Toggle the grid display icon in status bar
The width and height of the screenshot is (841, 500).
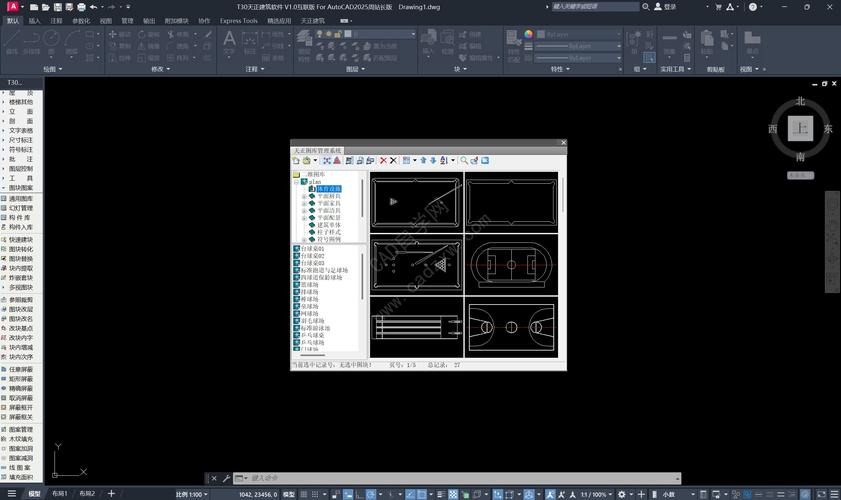coord(304,494)
